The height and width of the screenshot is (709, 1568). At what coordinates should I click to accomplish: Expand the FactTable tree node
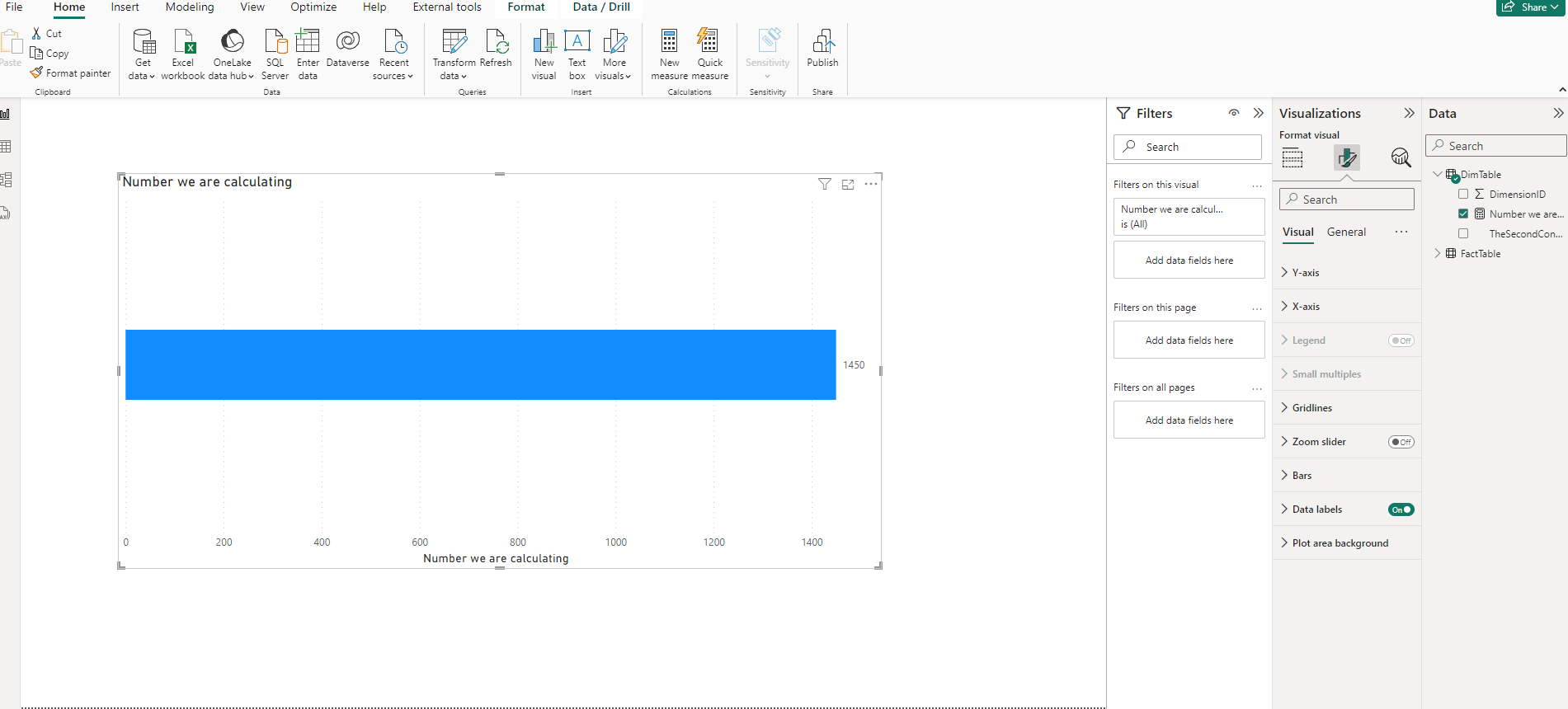(x=1438, y=253)
